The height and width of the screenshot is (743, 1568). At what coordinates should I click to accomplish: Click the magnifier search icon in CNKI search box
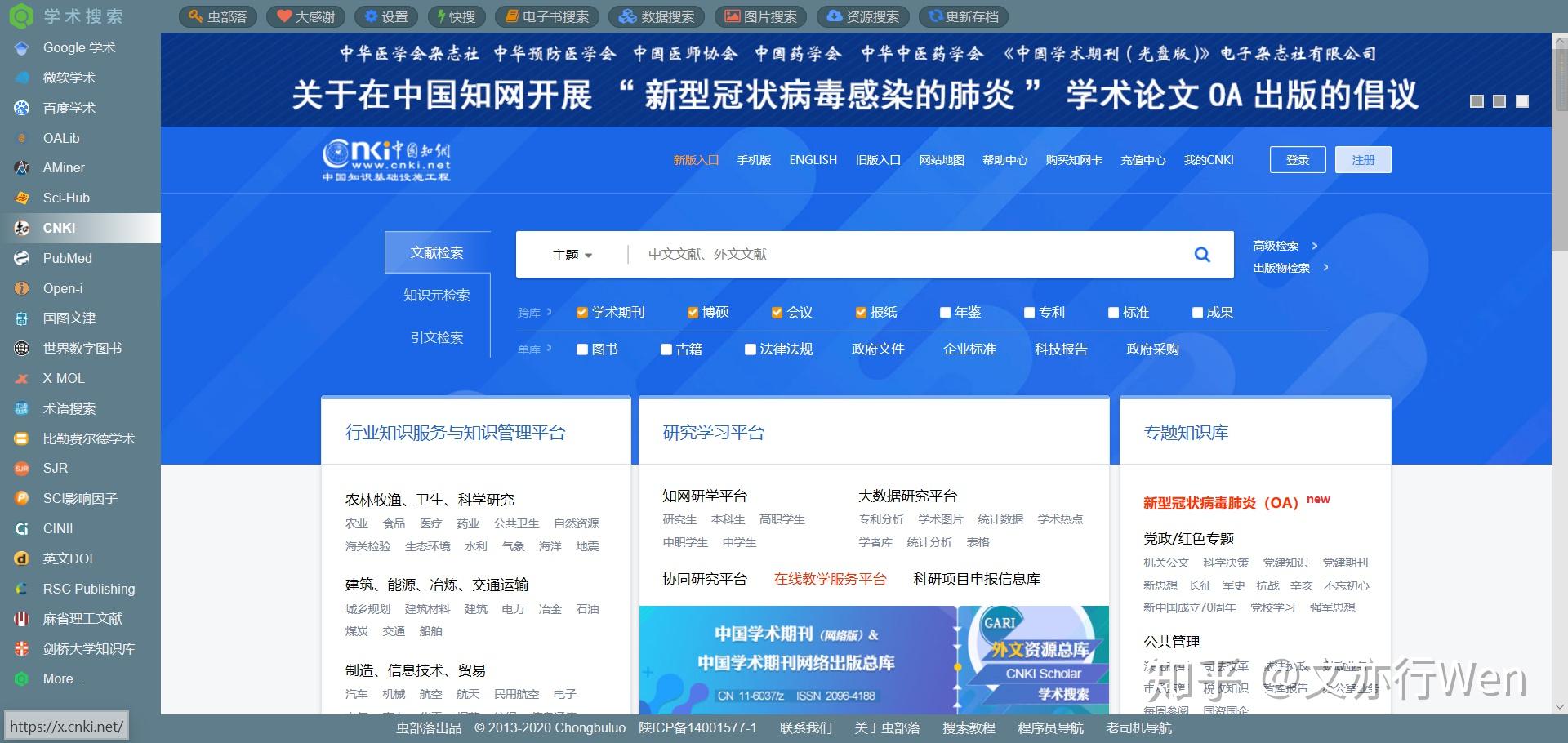1202,255
